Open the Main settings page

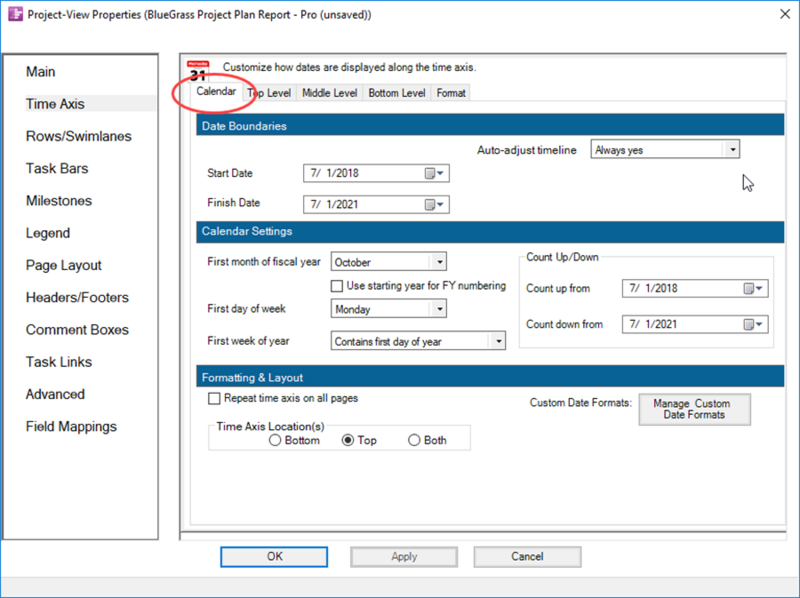click(41, 72)
